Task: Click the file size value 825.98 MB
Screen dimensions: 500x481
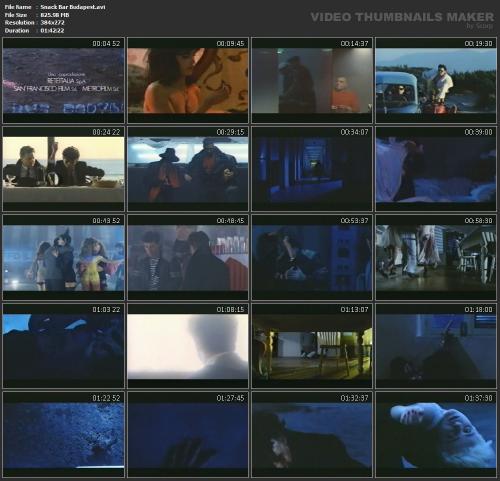Action: [55, 15]
